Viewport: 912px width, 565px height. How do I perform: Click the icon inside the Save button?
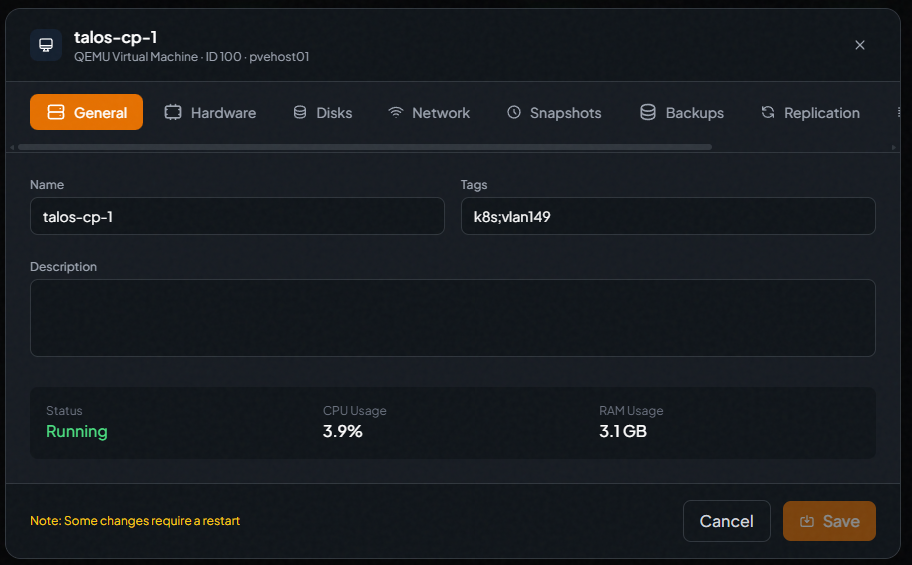click(807, 521)
